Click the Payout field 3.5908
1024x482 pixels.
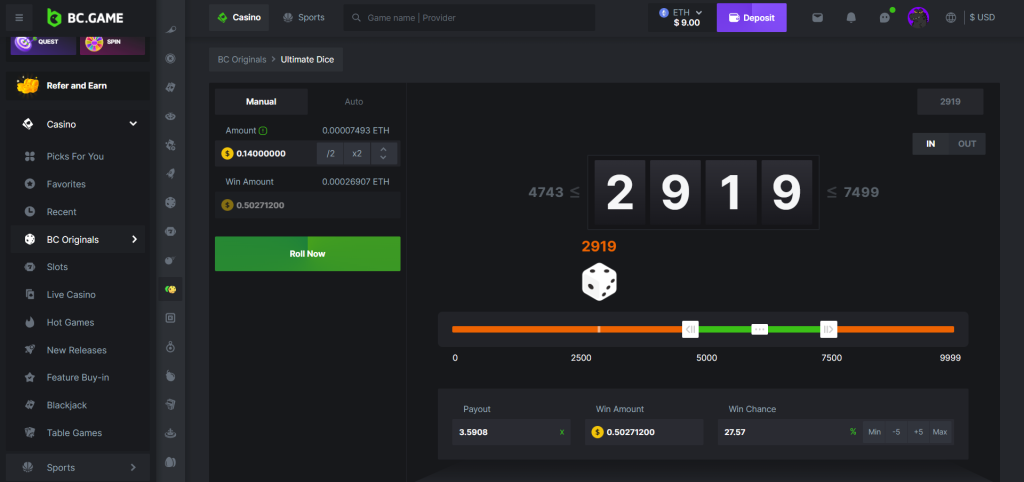(x=511, y=432)
